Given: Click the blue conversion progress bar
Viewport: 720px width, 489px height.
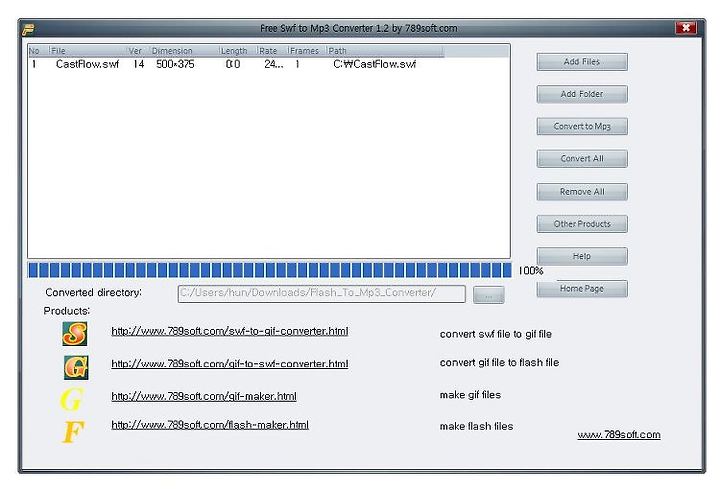Looking at the screenshot, I should tap(270, 270).
